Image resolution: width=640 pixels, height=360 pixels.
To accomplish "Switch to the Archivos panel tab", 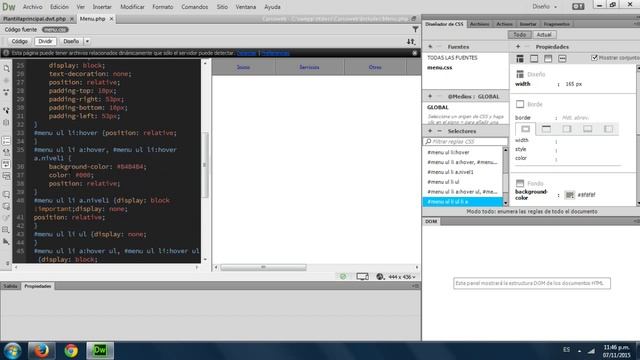I will pyautogui.click(x=479, y=24).
